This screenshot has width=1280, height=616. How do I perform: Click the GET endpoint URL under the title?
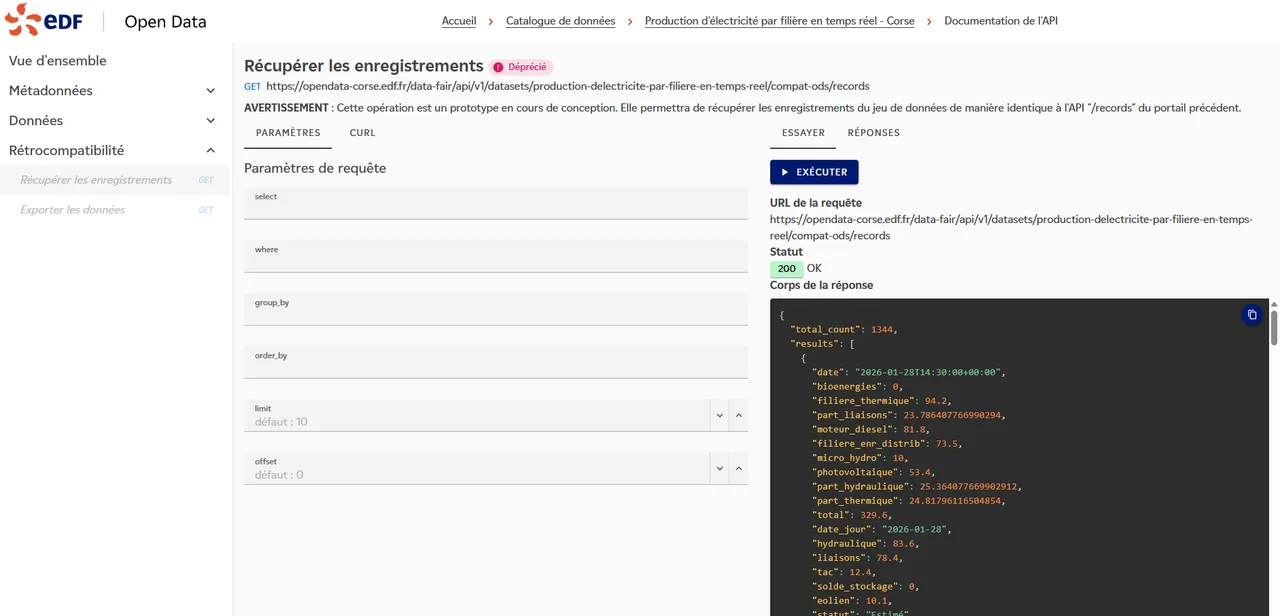click(x=568, y=86)
